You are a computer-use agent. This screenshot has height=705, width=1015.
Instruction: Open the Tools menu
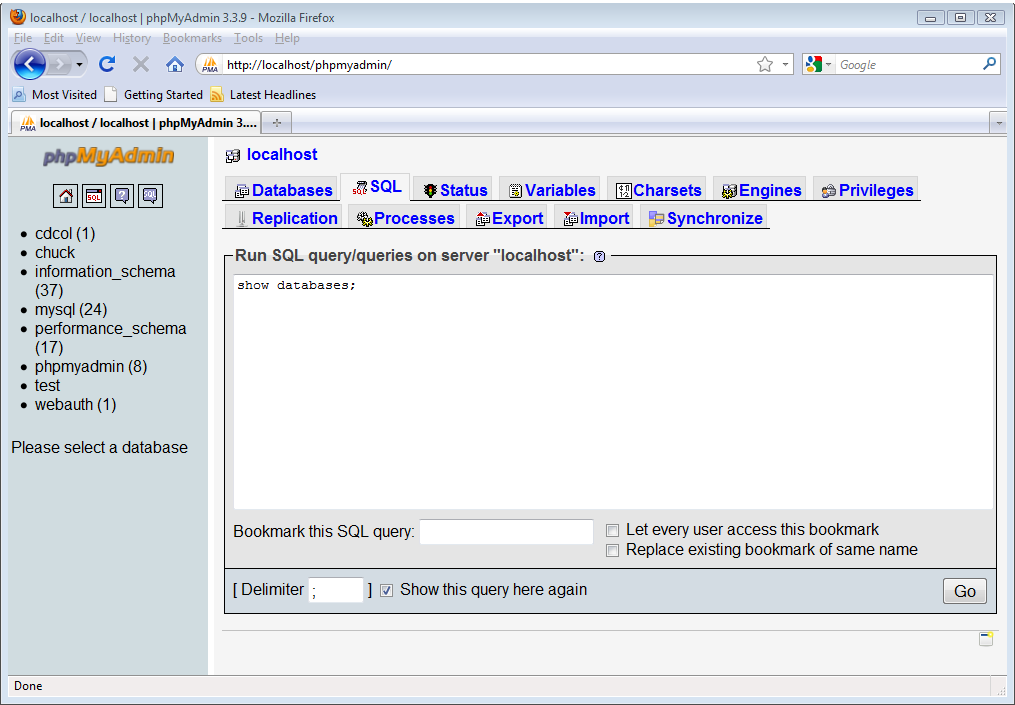pyautogui.click(x=248, y=38)
